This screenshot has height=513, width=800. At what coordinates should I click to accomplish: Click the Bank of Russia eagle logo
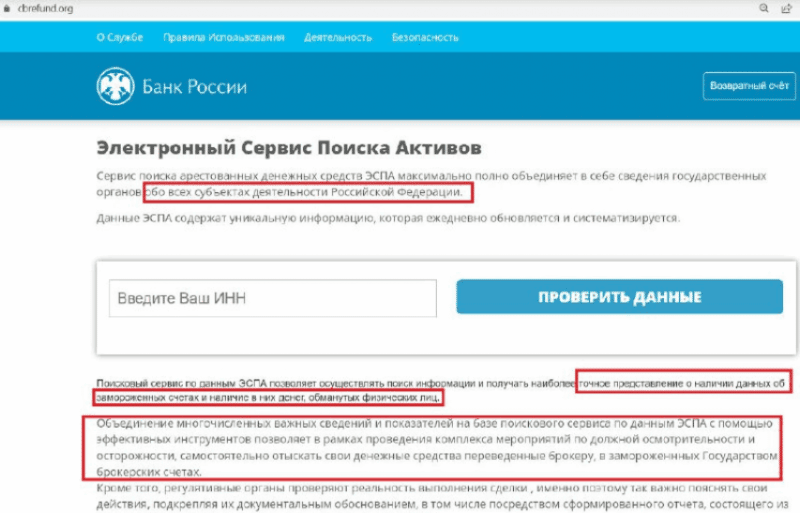point(115,86)
